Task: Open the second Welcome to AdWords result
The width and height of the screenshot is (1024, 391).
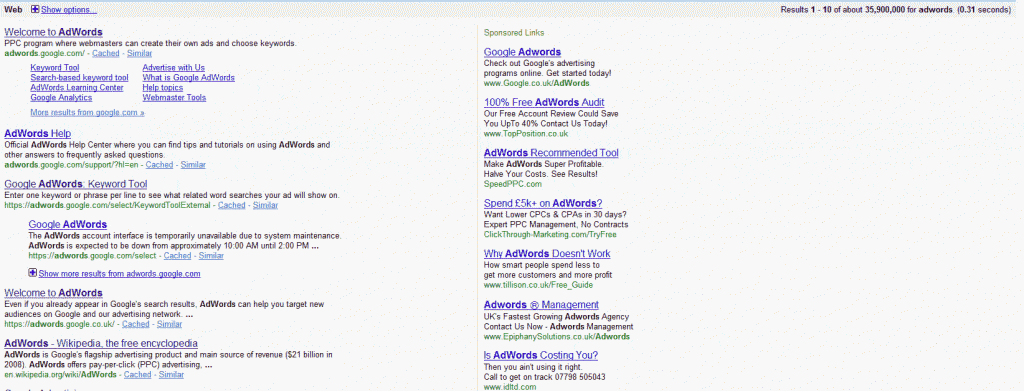Action: [x=54, y=293]
